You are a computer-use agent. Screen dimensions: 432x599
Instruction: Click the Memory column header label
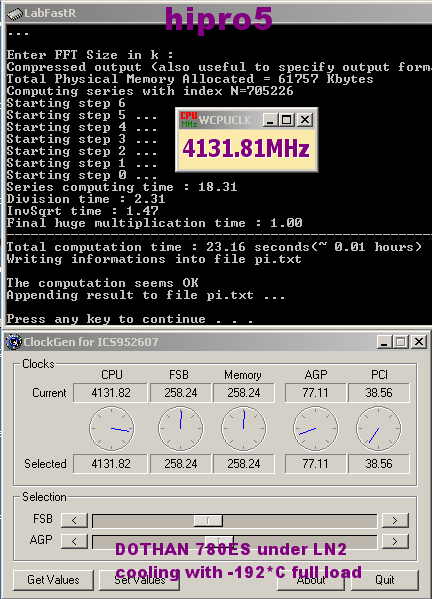click(x=243, y=375)
